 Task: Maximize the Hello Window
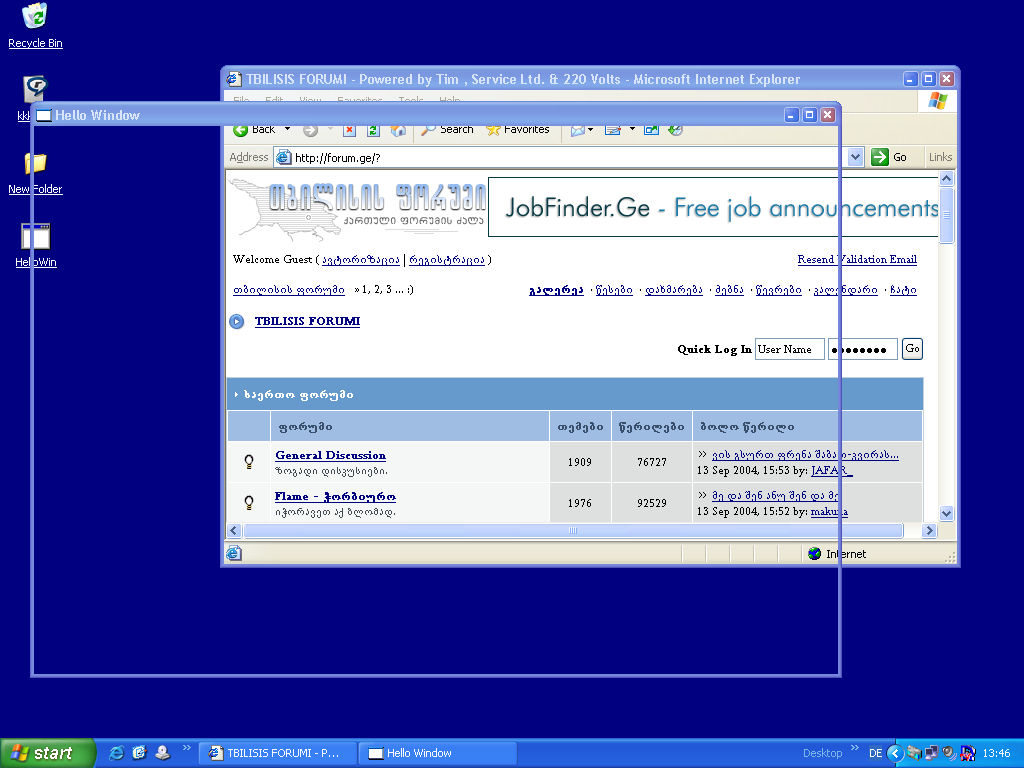click(x=810, y=115)
